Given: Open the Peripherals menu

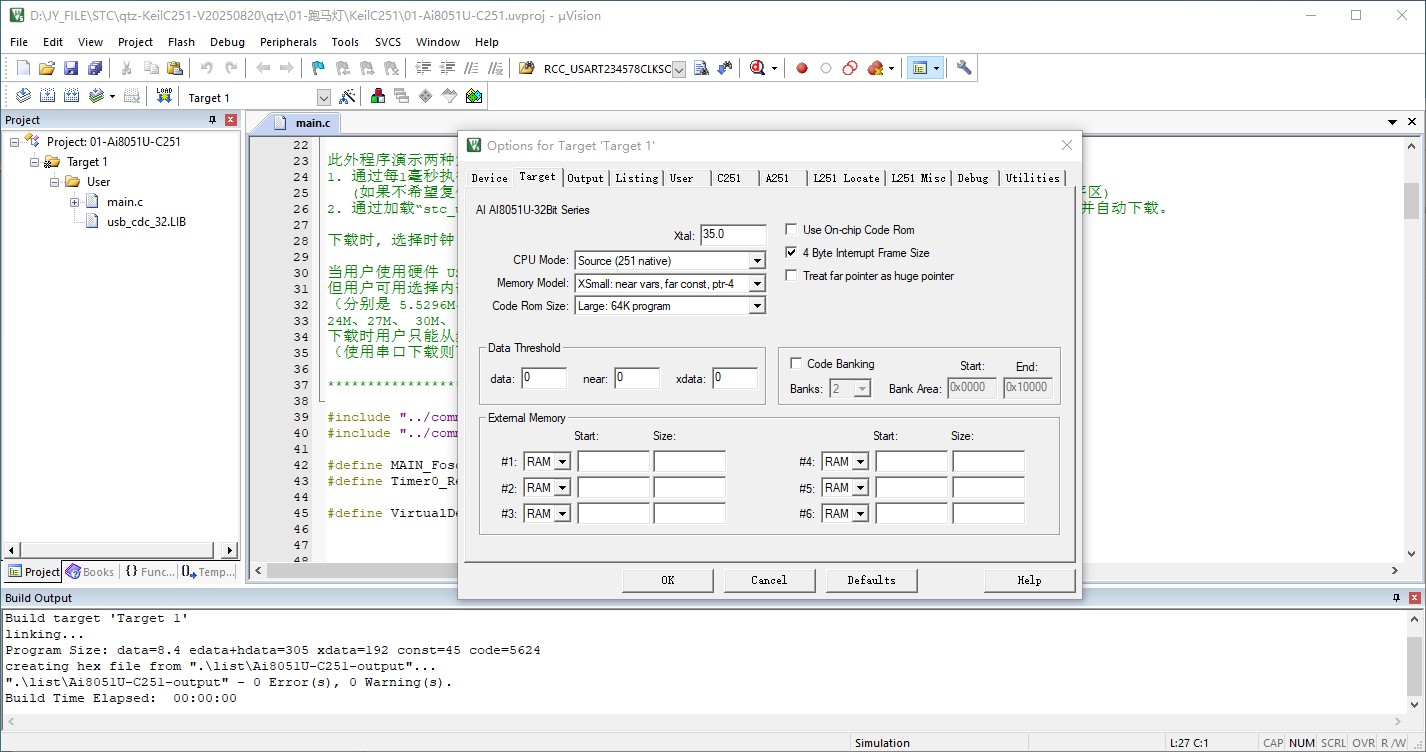Looking at the screenshot, I should coord(288,42).
